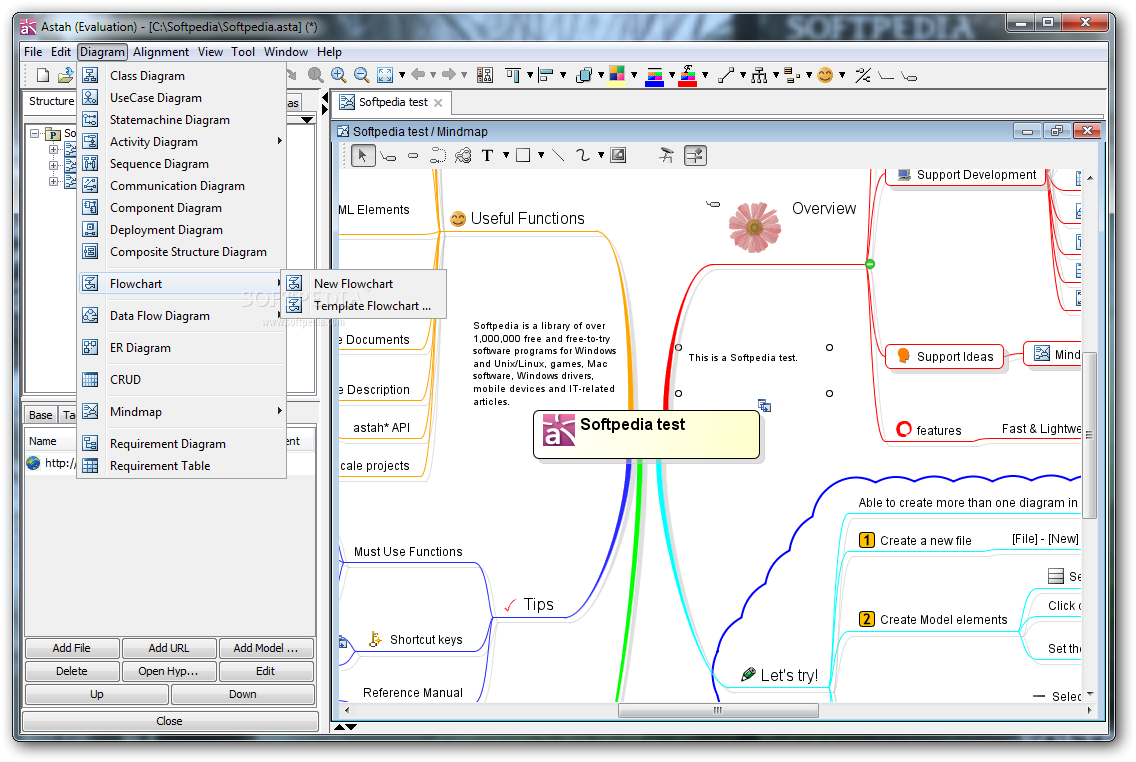The width and height of the screenshot is (1136, 762).
Task: Choose Template Flowchart ... option
Action: 364,306
